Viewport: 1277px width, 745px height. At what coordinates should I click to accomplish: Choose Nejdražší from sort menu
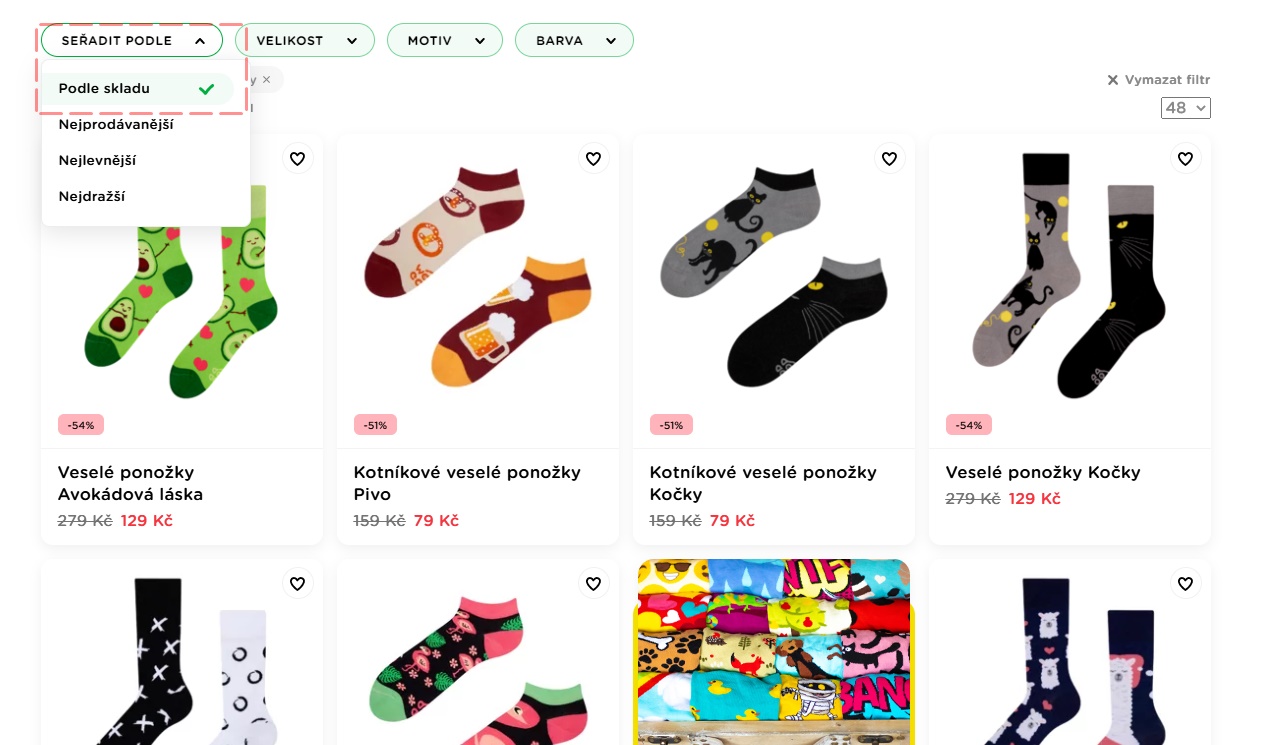click(92, 196)
